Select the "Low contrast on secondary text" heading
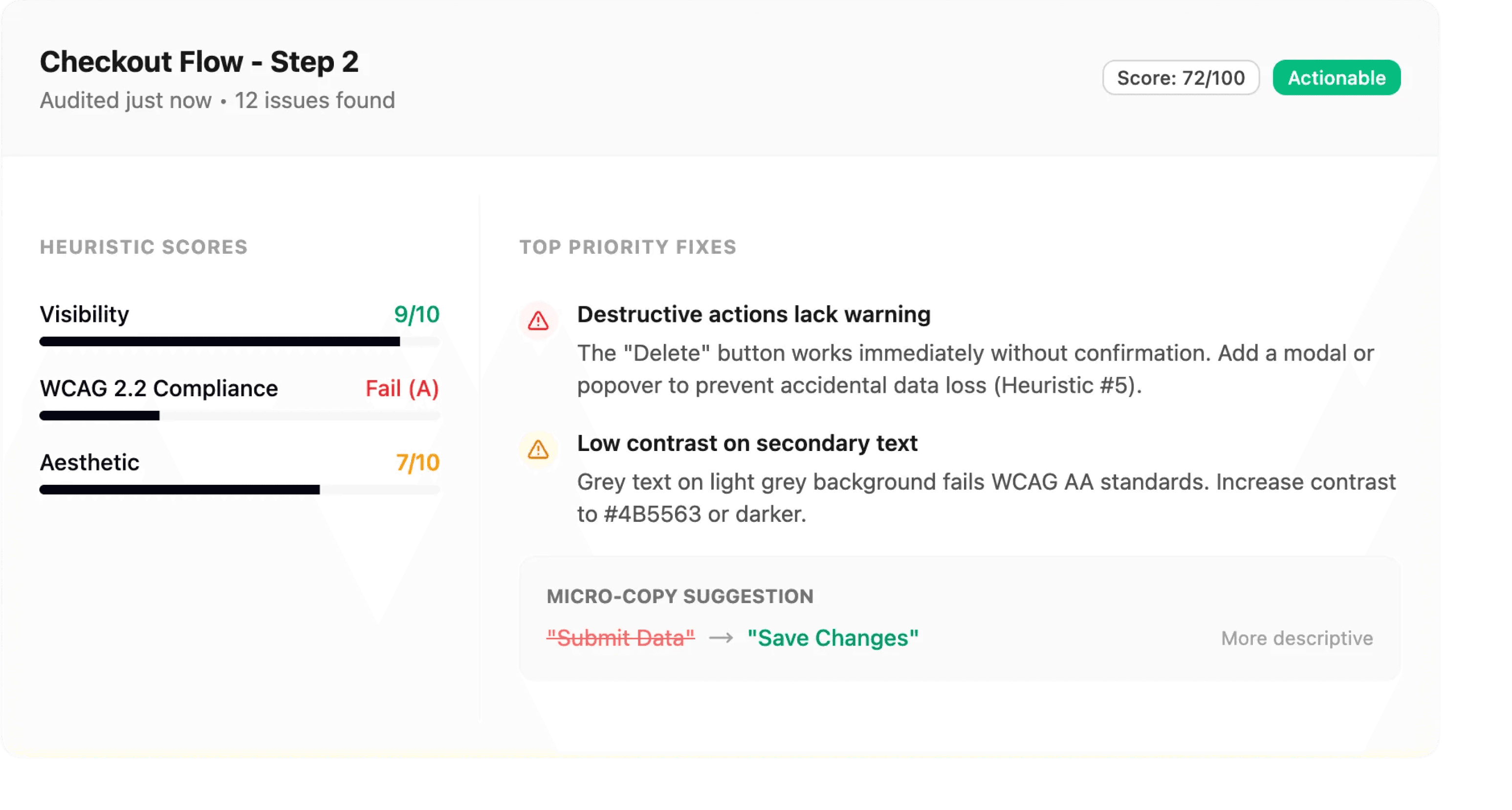This screenshot has width=1512, height=810. point(746,443)
